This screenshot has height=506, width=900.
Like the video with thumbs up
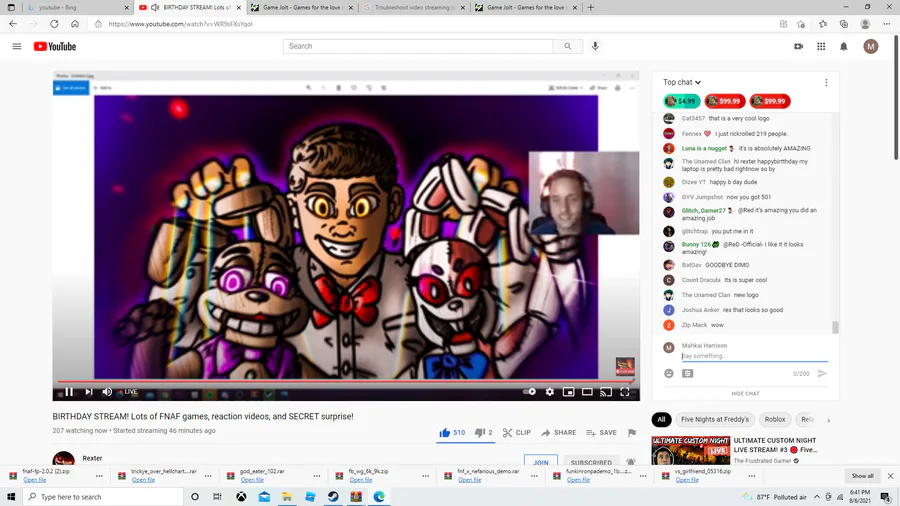[x=452, y=433]
